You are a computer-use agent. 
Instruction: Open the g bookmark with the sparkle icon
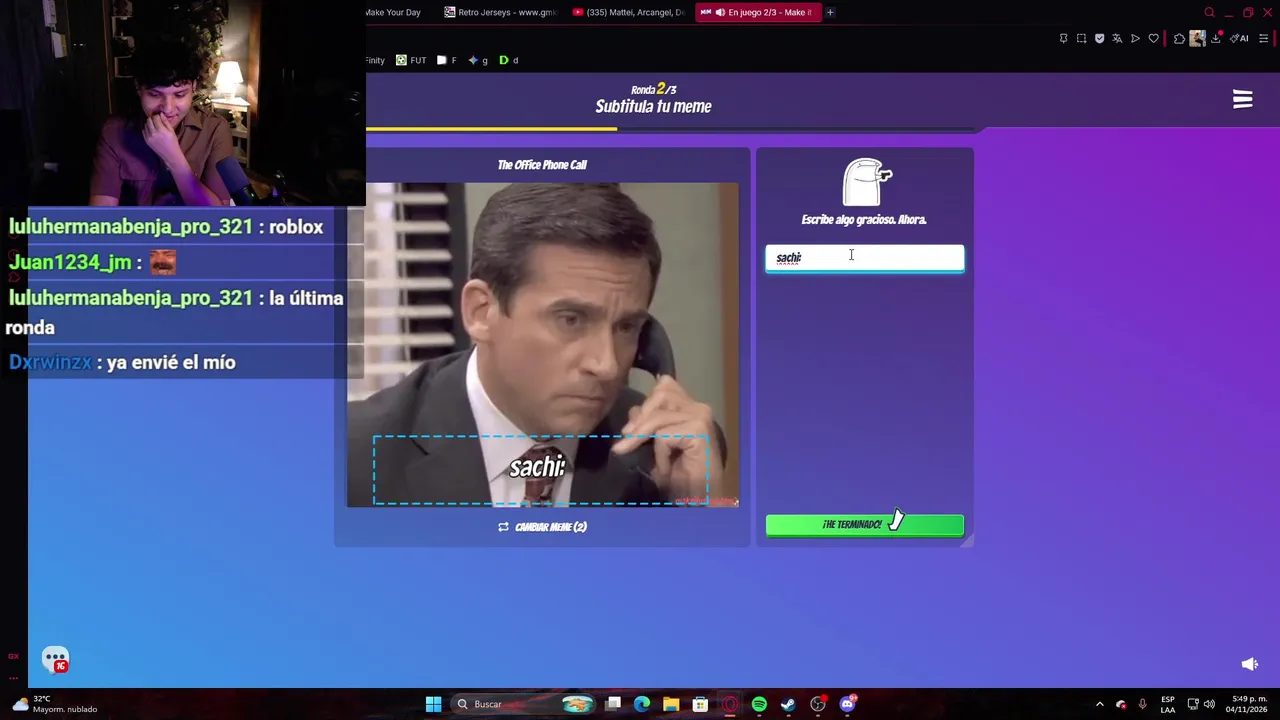tap(478, 60)
